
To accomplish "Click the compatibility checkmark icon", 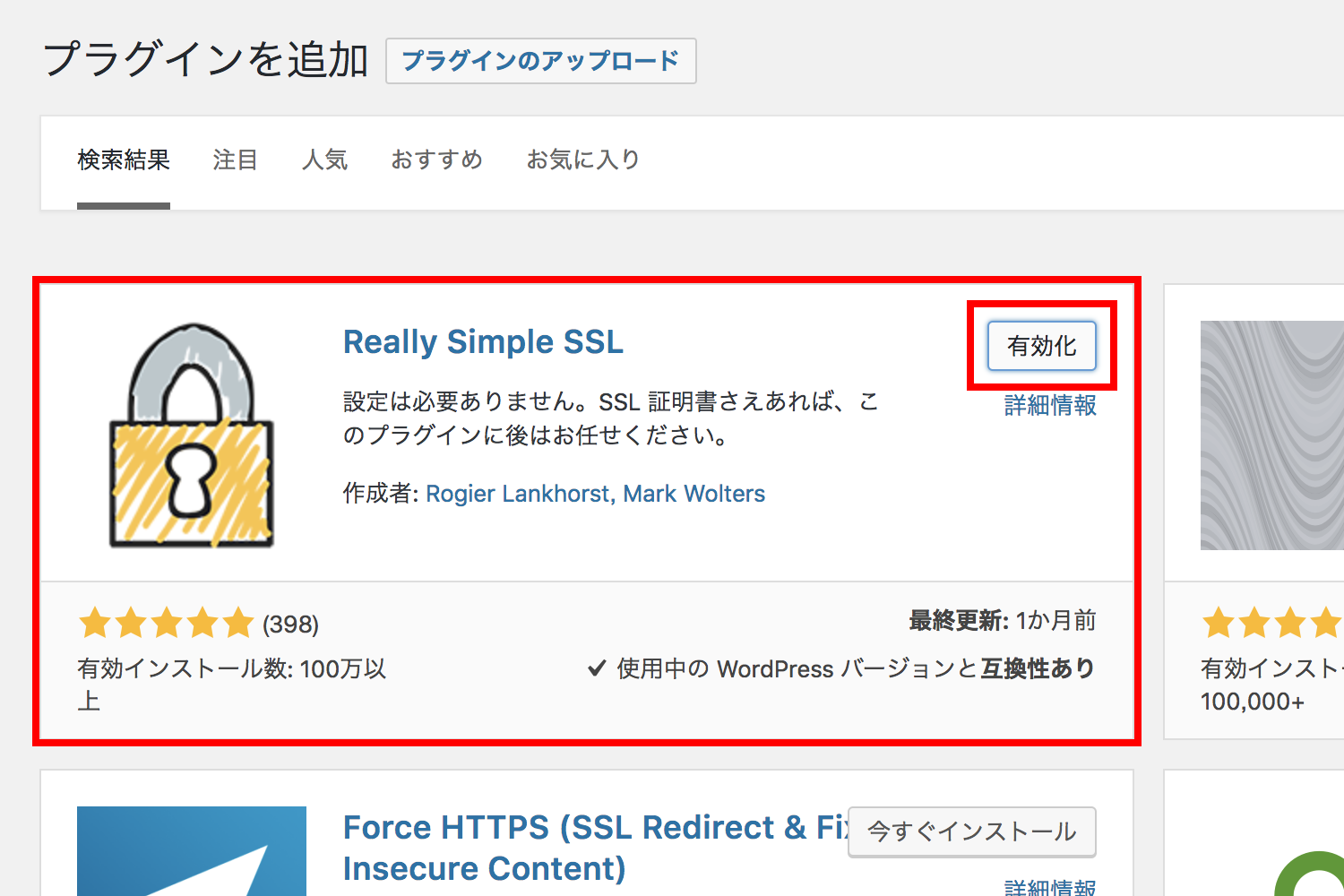I will (x=597, y=668).
